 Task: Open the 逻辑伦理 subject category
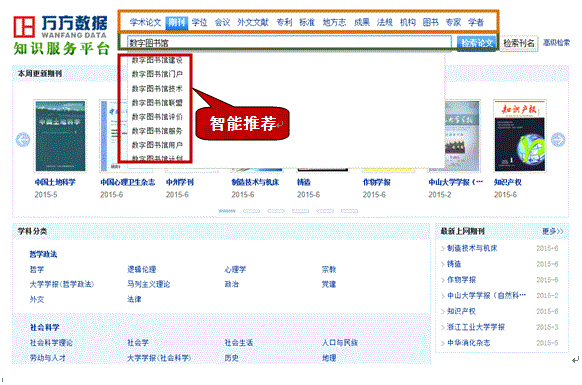pyautogui.click(x=141, y=270)
